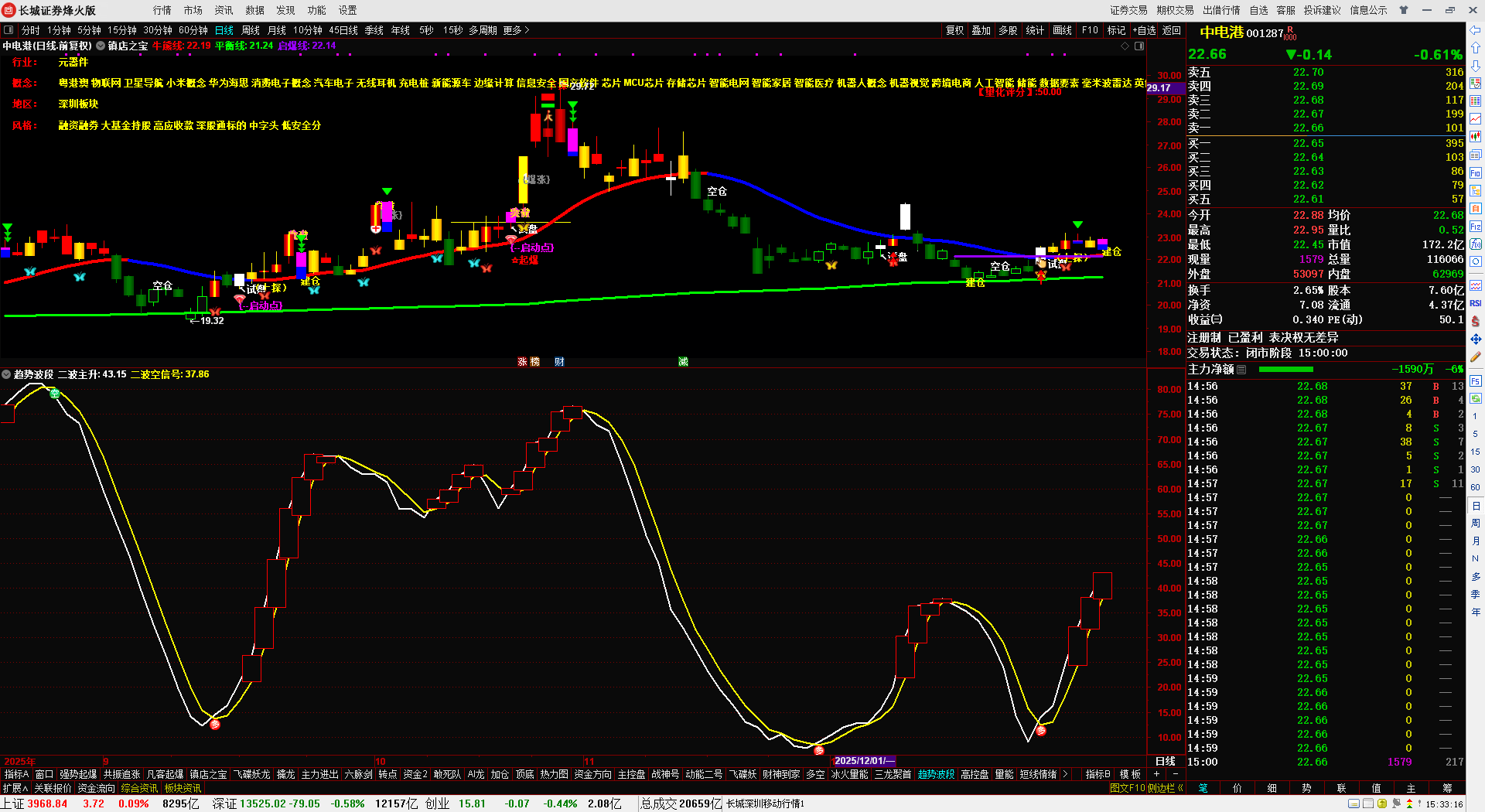Click the 模板 button
1485x812 pixels.
coord(1130,774)
